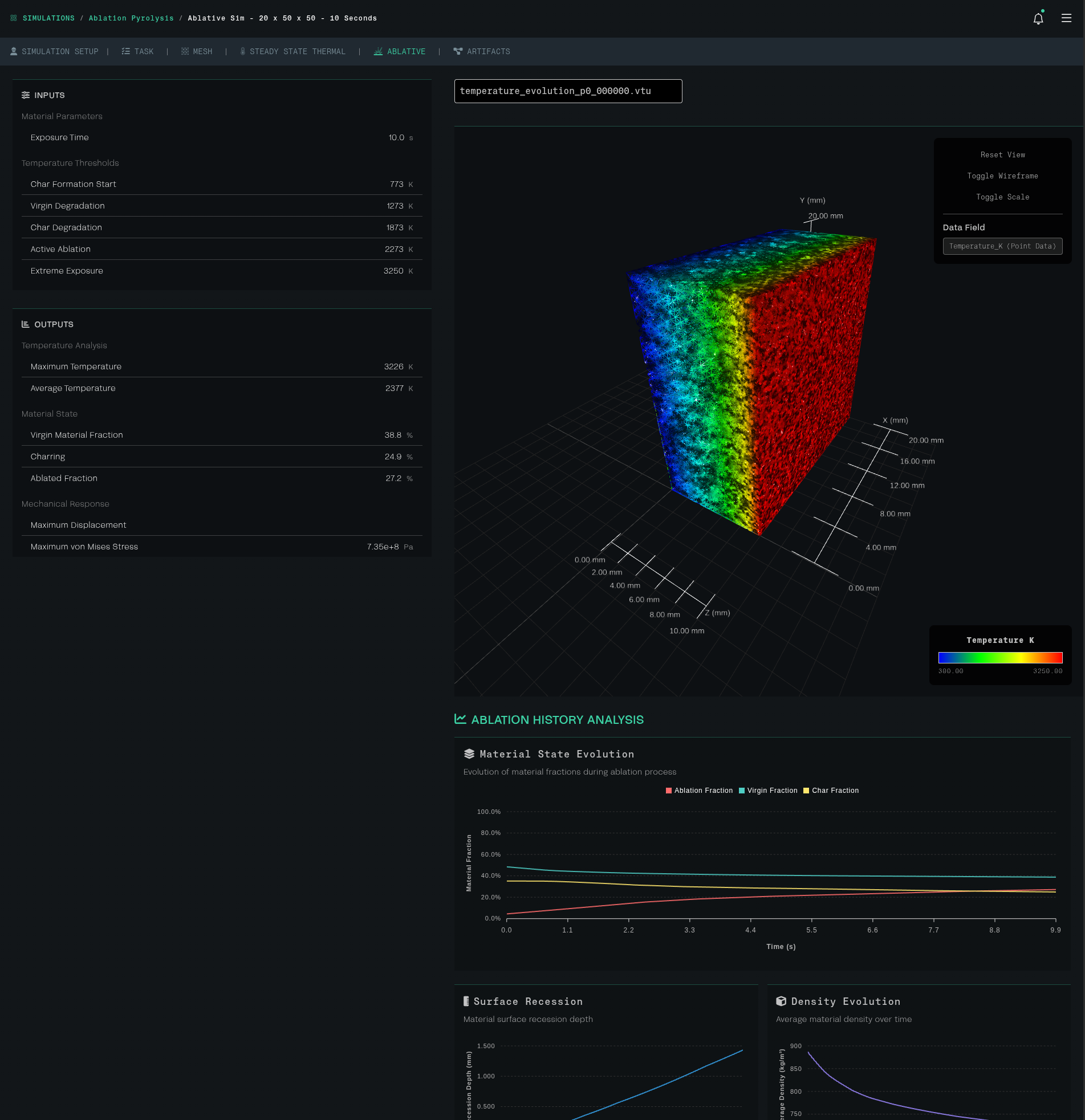
Task: Toggle Scale display in the viewer
Action: coord(1003,197)
